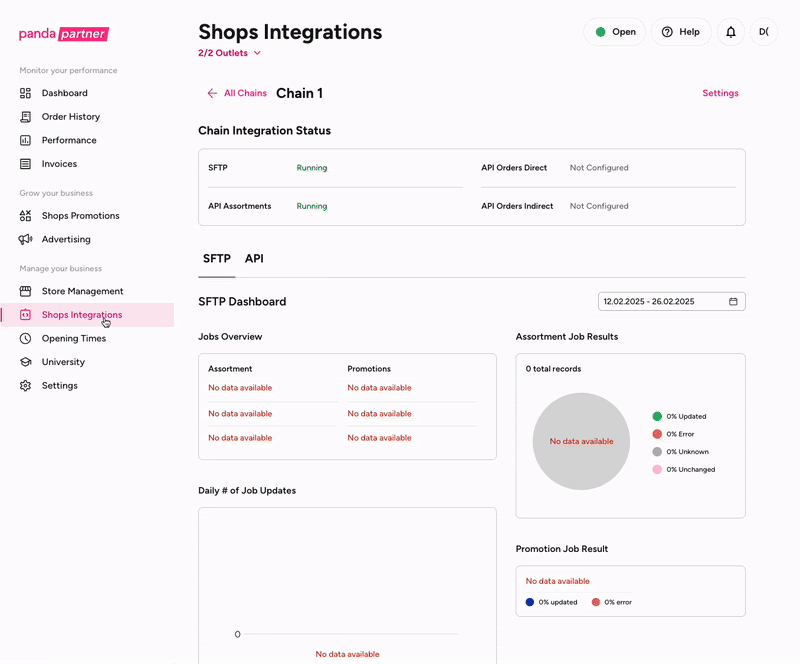Open the chain Settings link
Image resolution: width=800 pixels, height=664 pixels.
[x=720, y=93]
